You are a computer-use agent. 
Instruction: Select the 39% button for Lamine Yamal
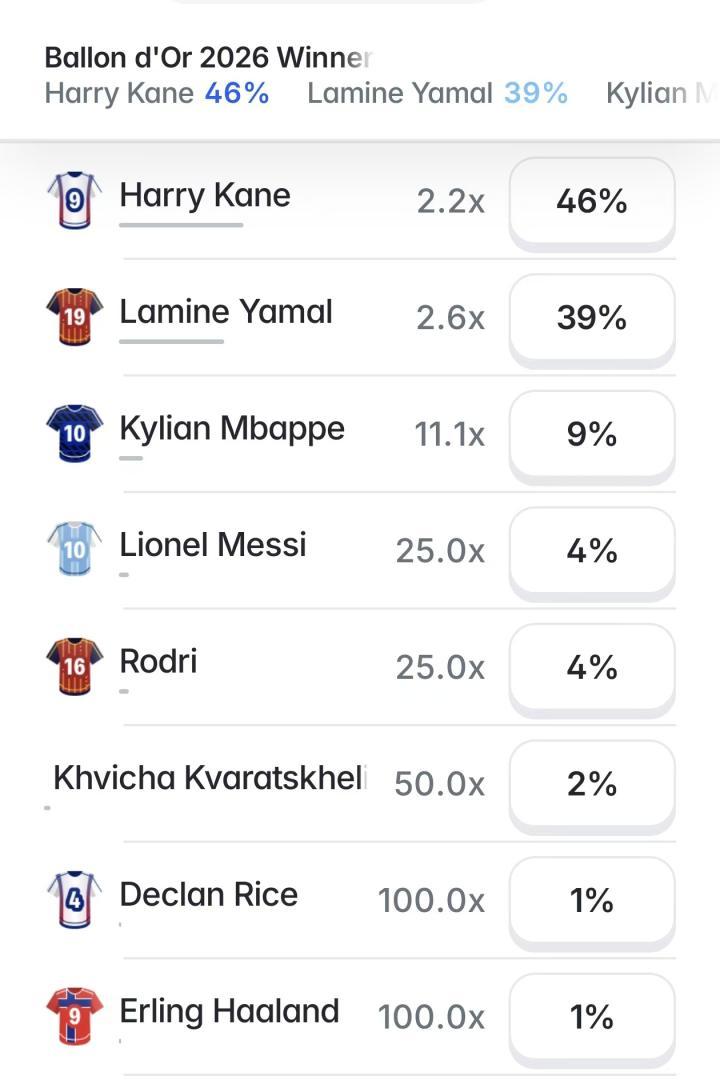tap(592, 318)
